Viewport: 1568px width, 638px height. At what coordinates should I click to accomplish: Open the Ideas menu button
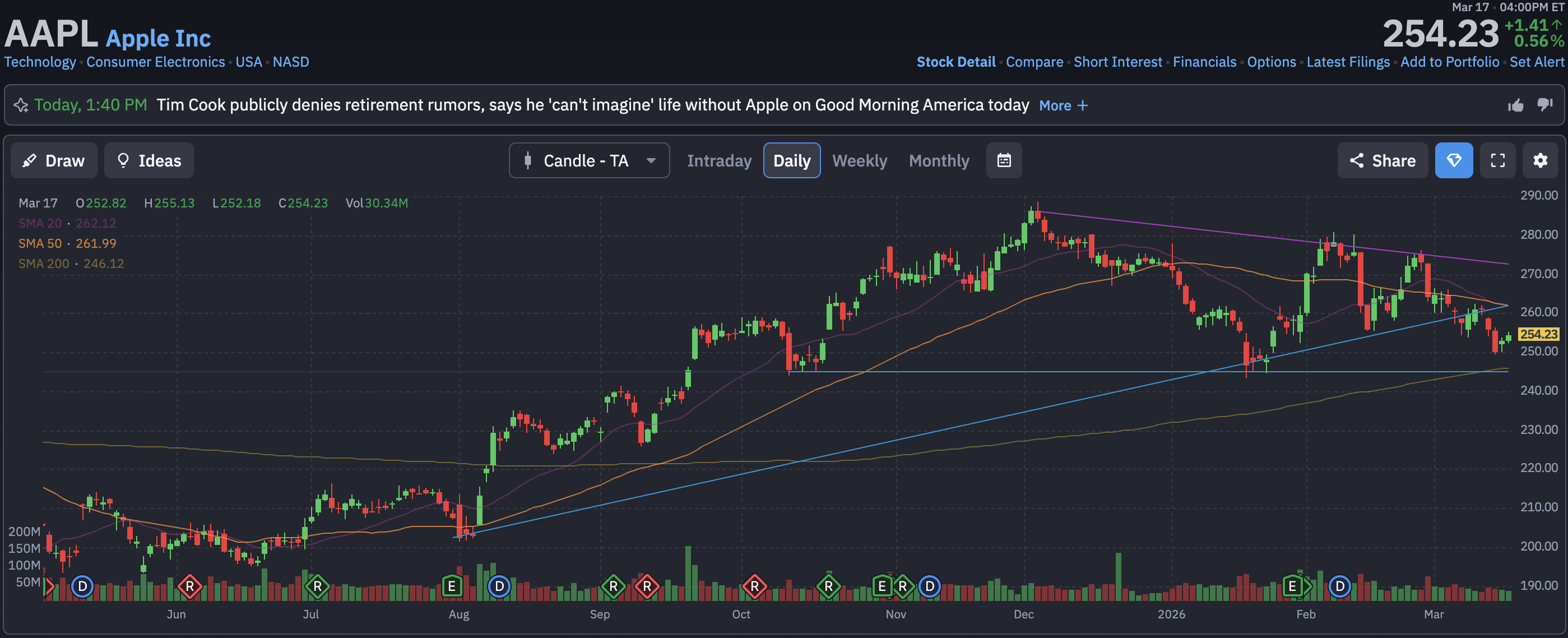[x=149, y=161]
